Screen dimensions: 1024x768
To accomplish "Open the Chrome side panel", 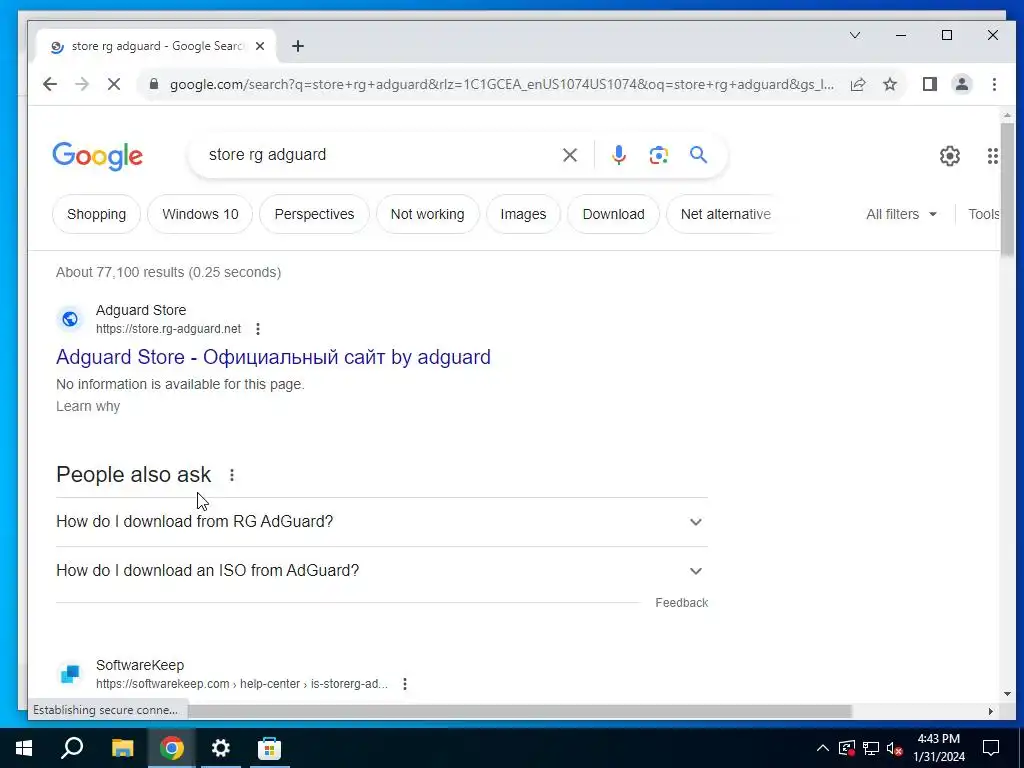I will click(930, 84).
